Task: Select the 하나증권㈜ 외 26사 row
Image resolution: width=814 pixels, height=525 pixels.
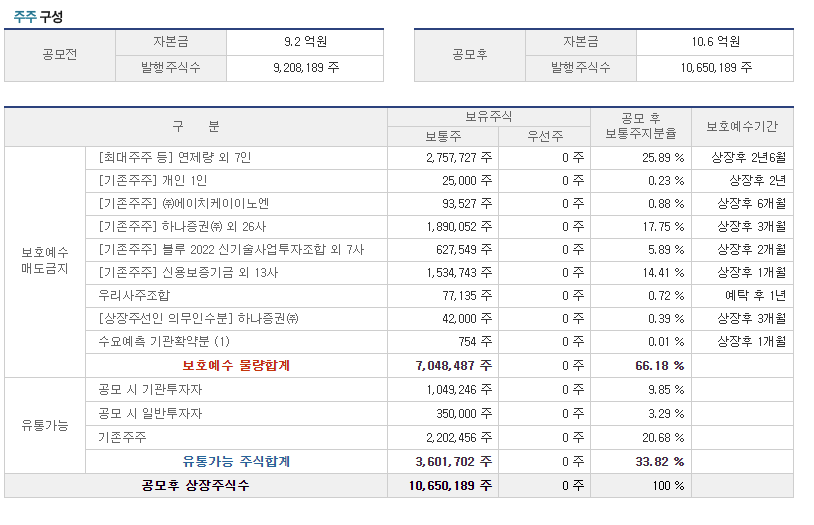Action: (236, 226)
